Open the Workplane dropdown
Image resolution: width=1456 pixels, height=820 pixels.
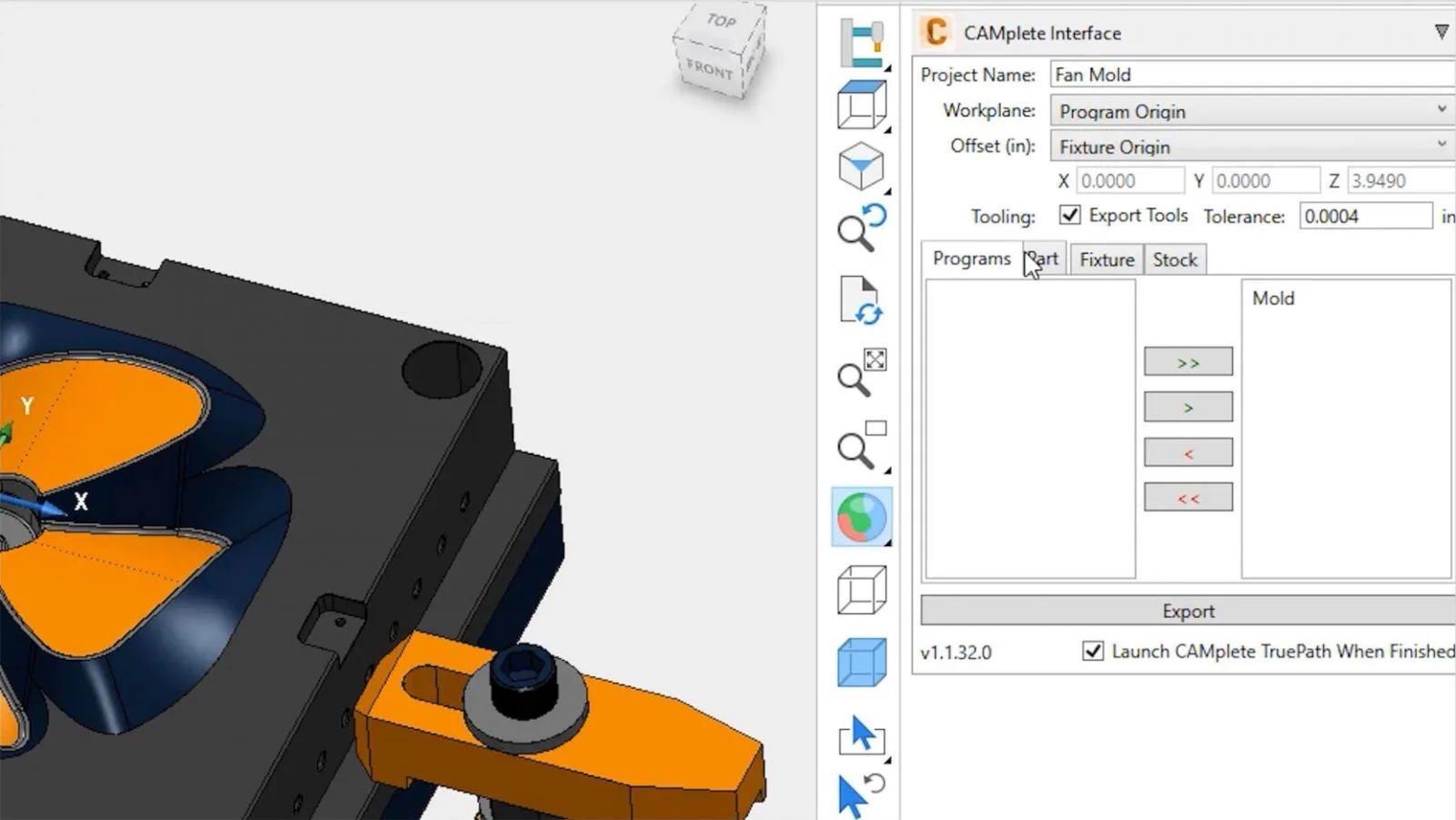pyautogui.click(x=1253, y=111)
